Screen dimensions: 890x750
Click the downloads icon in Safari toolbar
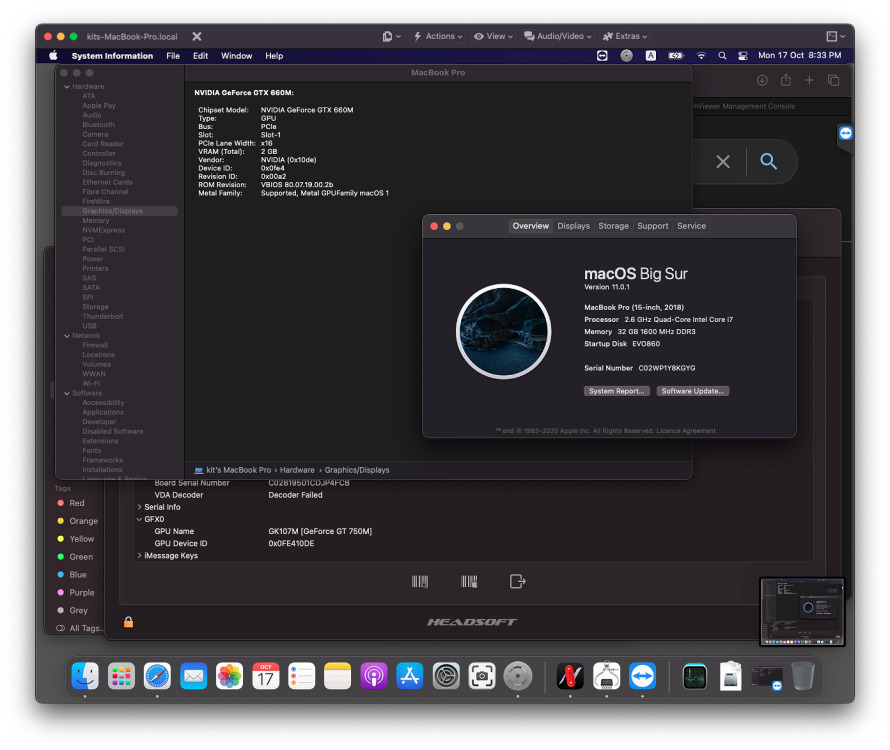(x=762, y=80)
